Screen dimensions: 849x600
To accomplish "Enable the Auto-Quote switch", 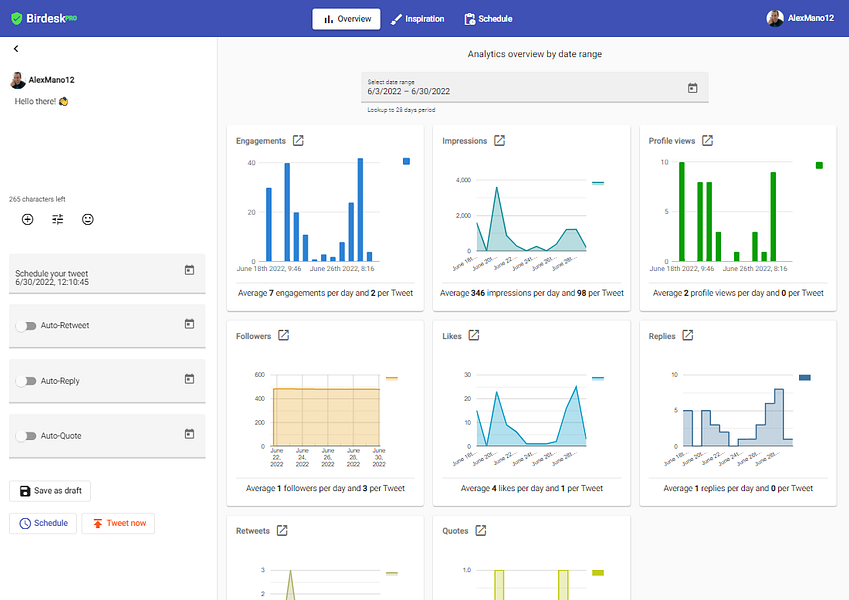I will pos(25,436).
